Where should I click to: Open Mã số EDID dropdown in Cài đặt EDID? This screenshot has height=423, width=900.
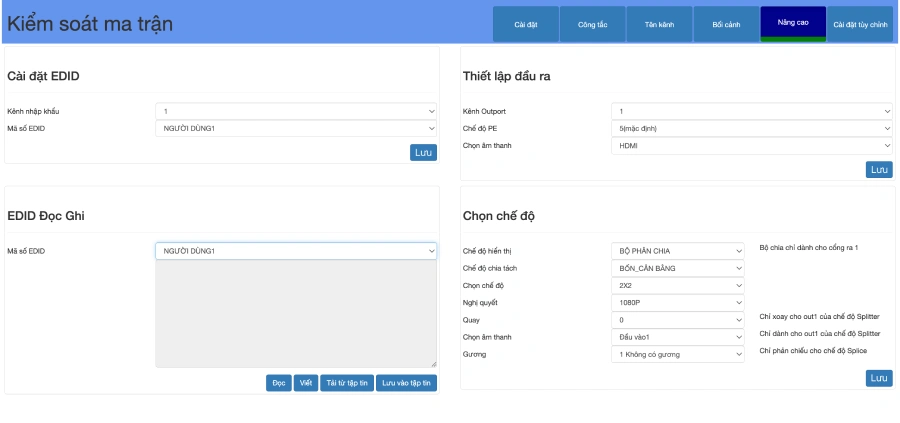[x=296, y=128]
